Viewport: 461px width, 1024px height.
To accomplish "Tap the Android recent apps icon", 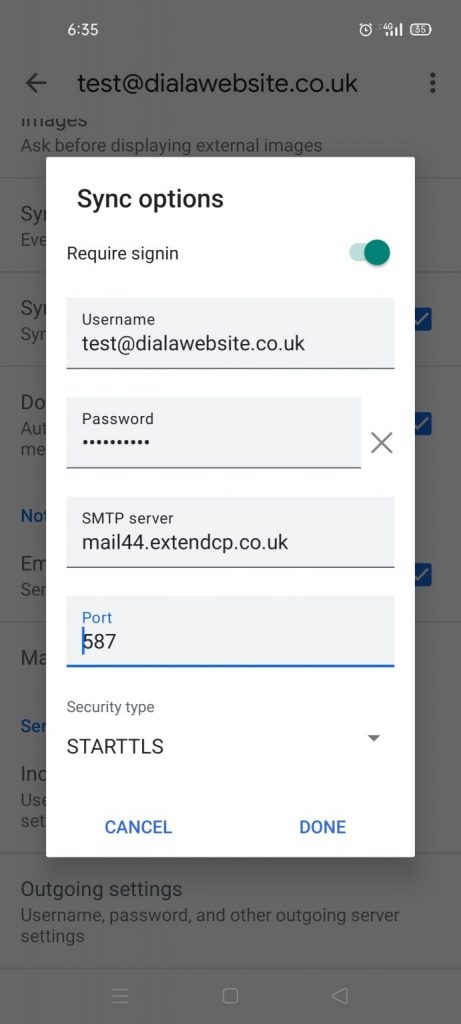I will coord(120,995).
